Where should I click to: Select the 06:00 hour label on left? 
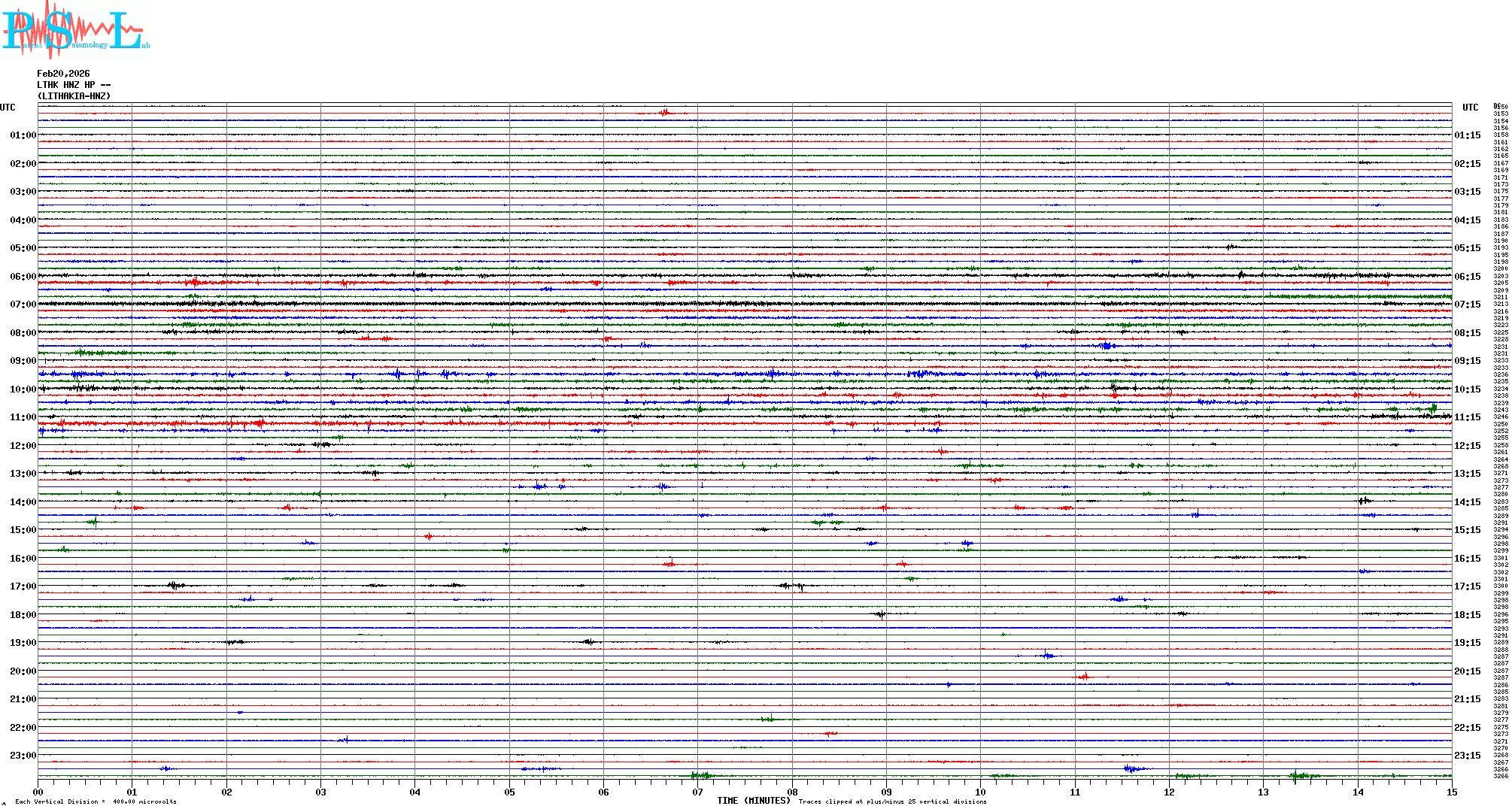pyautogui.click(x=23, y=277)
